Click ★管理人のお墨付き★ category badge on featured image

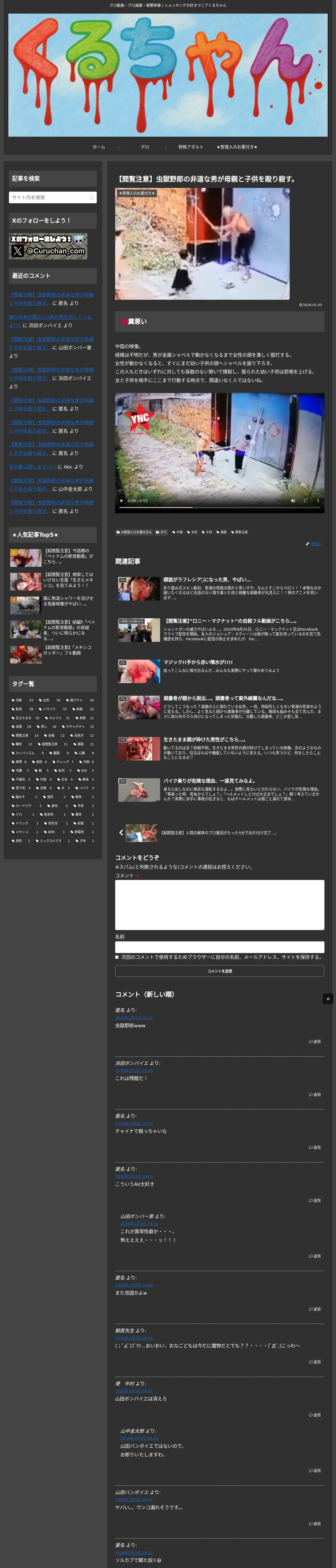[137, 193]
